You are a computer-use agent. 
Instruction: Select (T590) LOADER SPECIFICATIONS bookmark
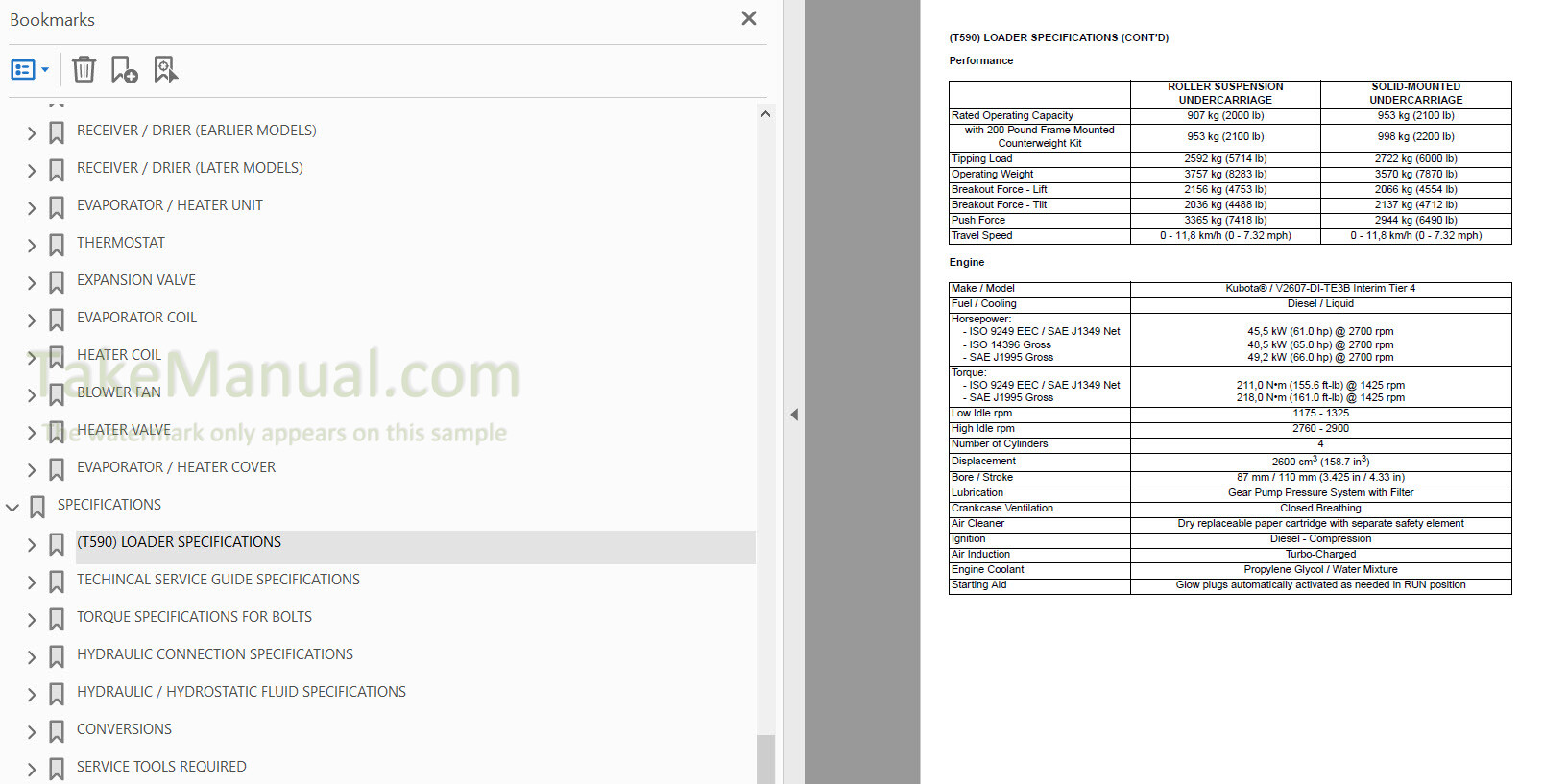click(x=179, y=542)
